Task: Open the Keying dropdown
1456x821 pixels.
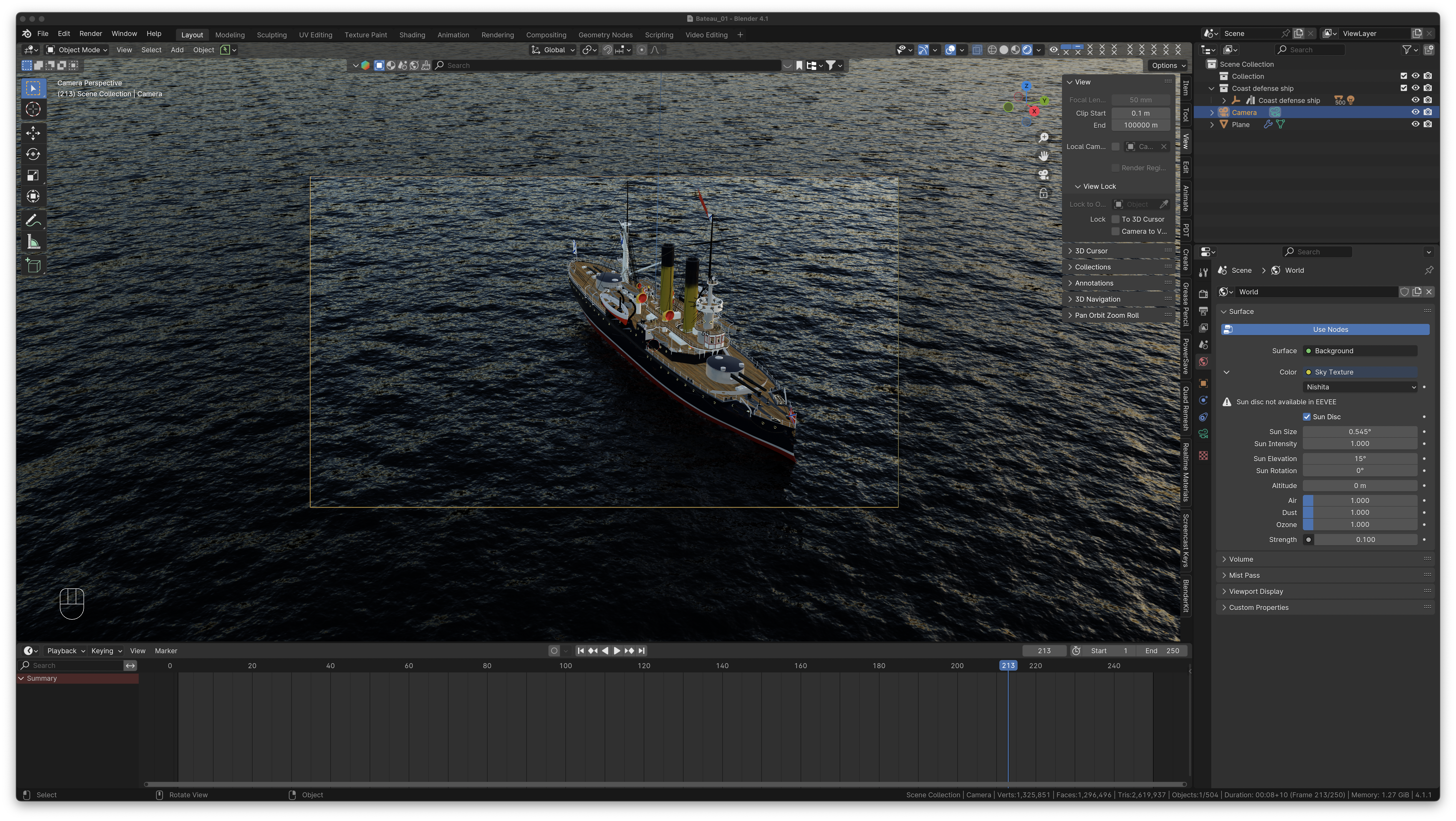Action: pyautogui.click(x=107, y=651)
